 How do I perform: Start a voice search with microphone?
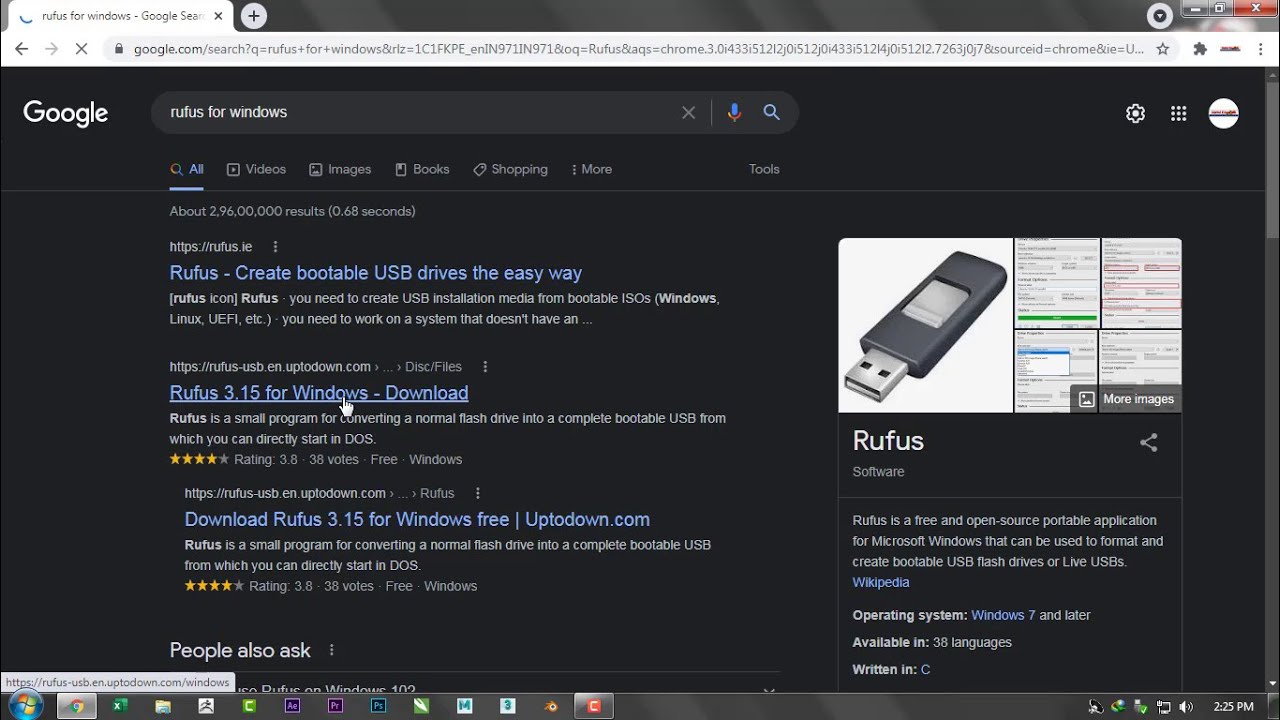[x=734, y=112]
